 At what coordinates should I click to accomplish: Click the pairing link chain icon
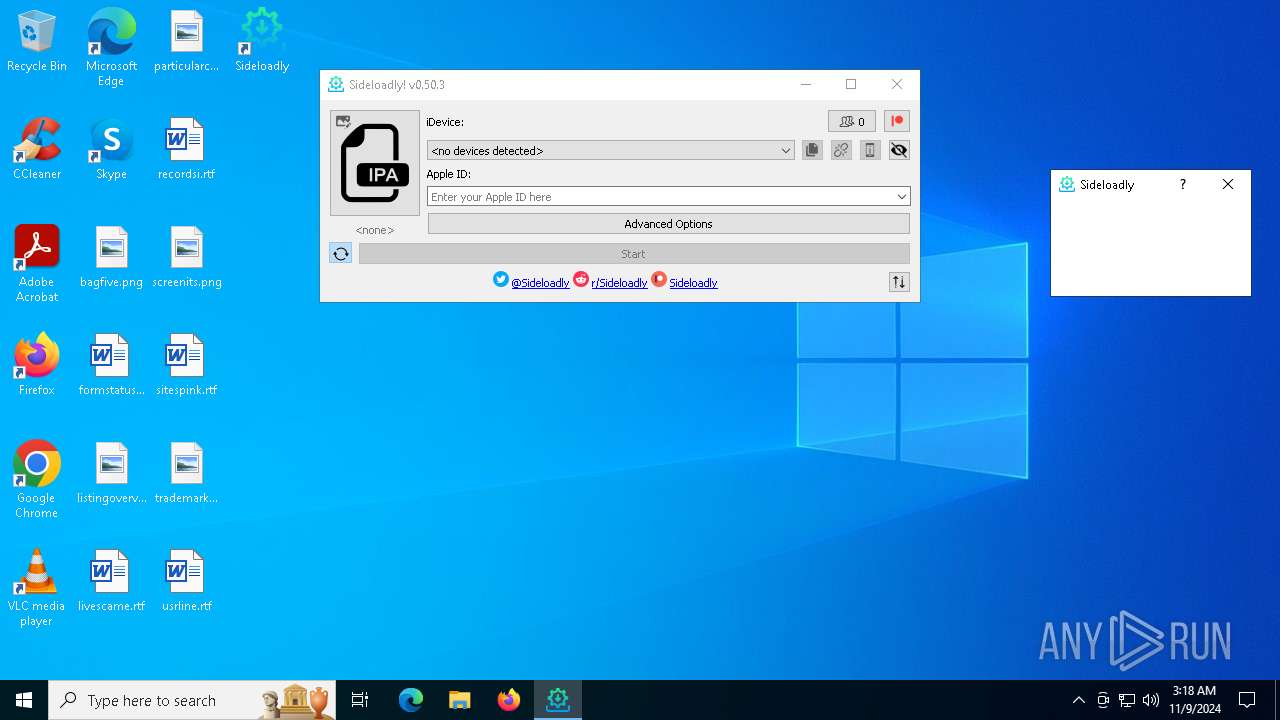point(841,150)
